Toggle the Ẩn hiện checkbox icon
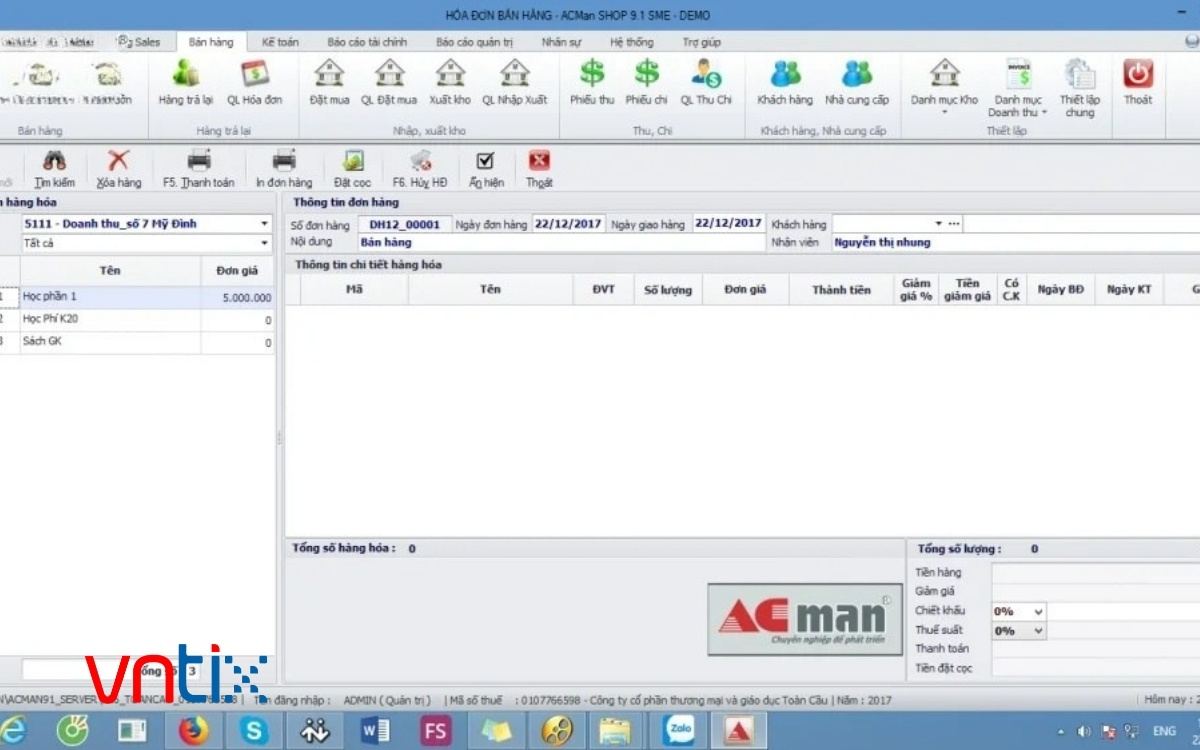The image size is (1200, 750). pos(486,162)
